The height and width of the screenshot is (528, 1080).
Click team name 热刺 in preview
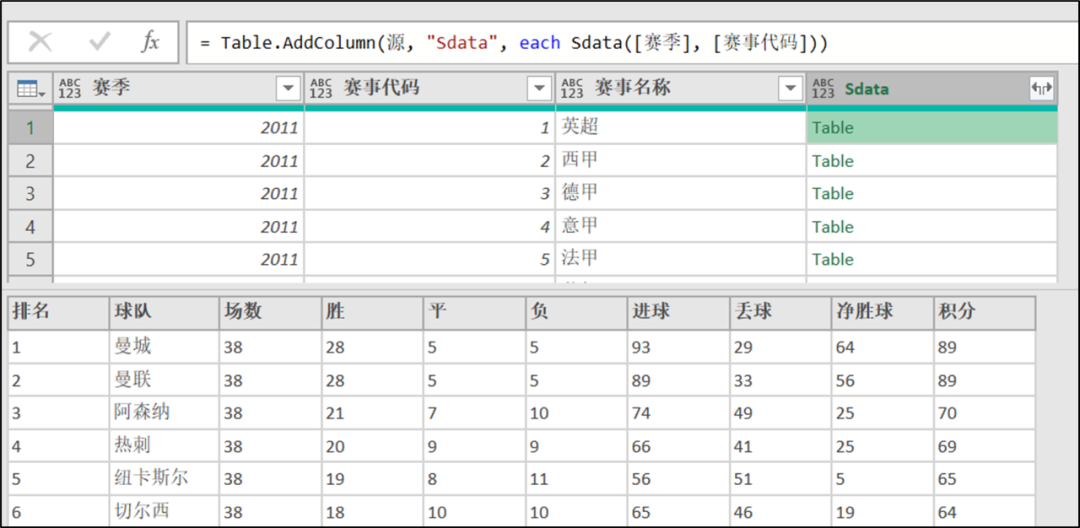133,445
